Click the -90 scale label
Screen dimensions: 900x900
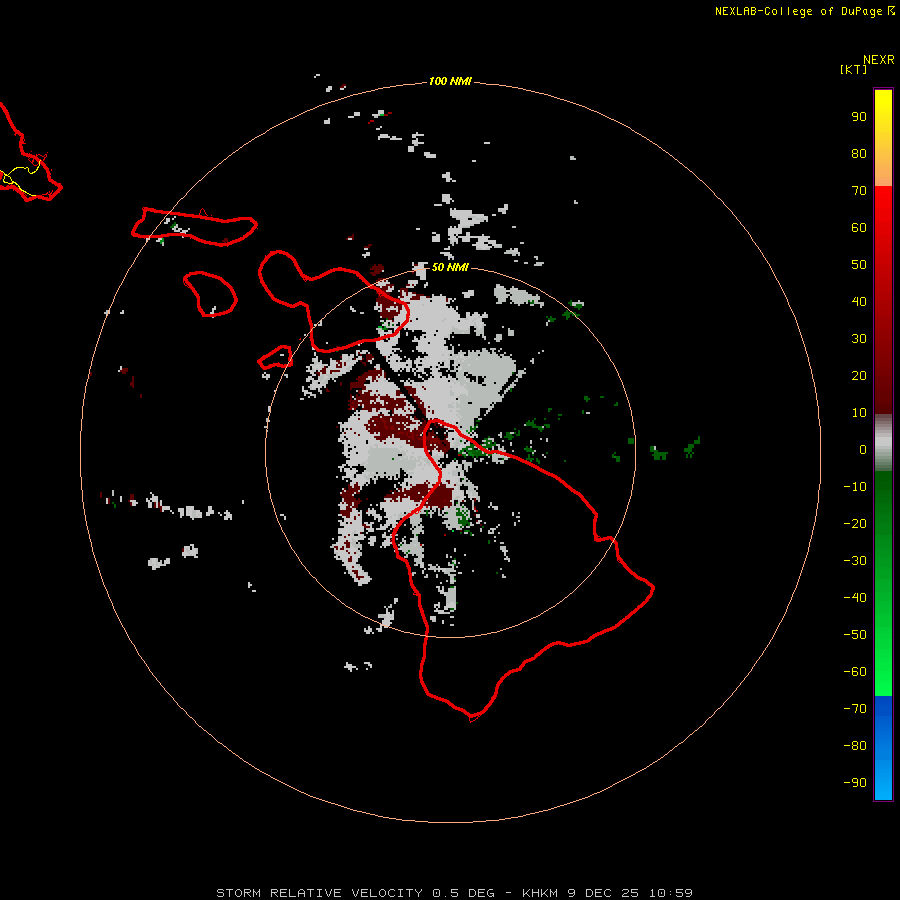click(855, 783)
